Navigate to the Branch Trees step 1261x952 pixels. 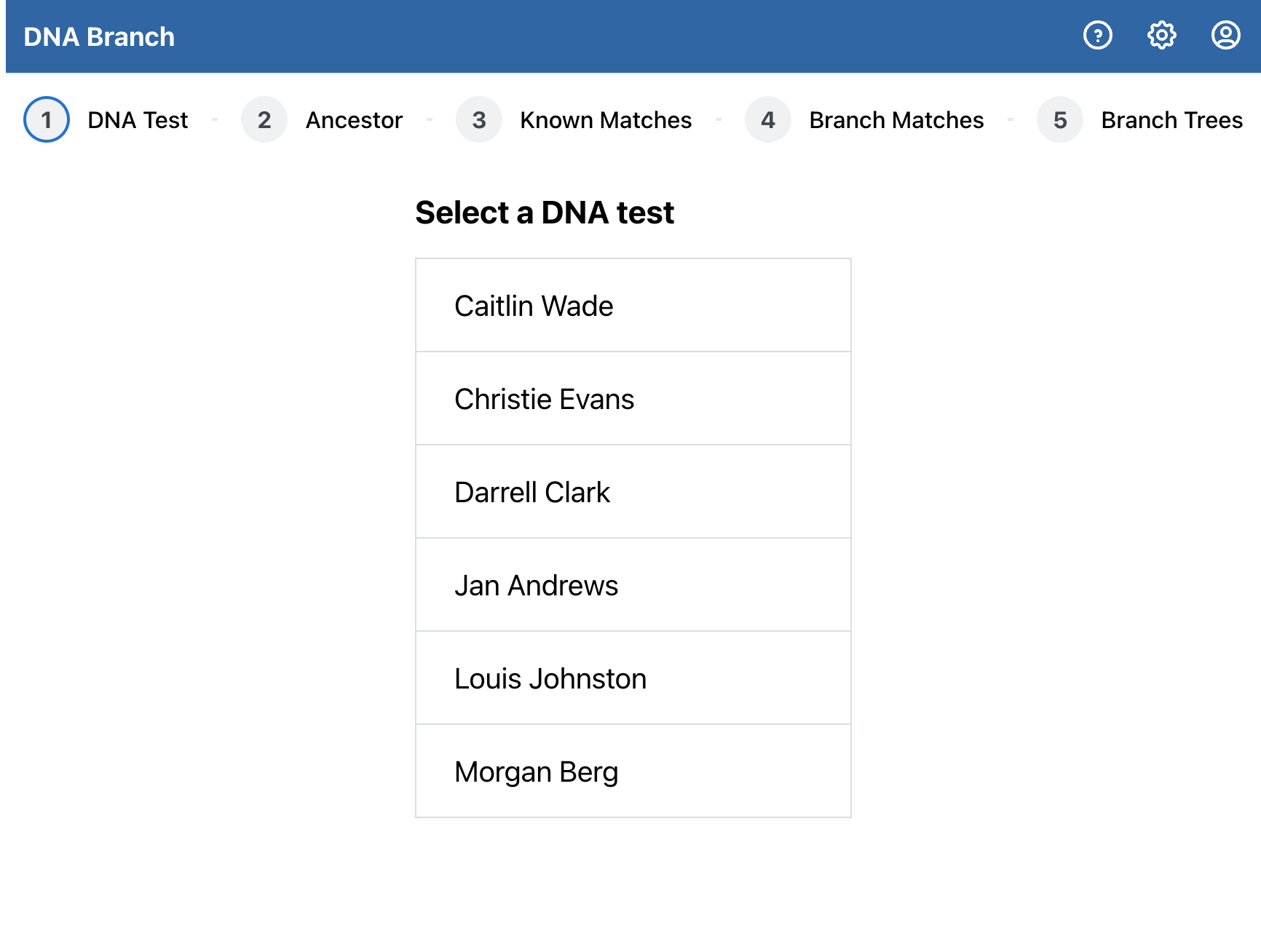pyautogui.click(x=1171, y=120)
